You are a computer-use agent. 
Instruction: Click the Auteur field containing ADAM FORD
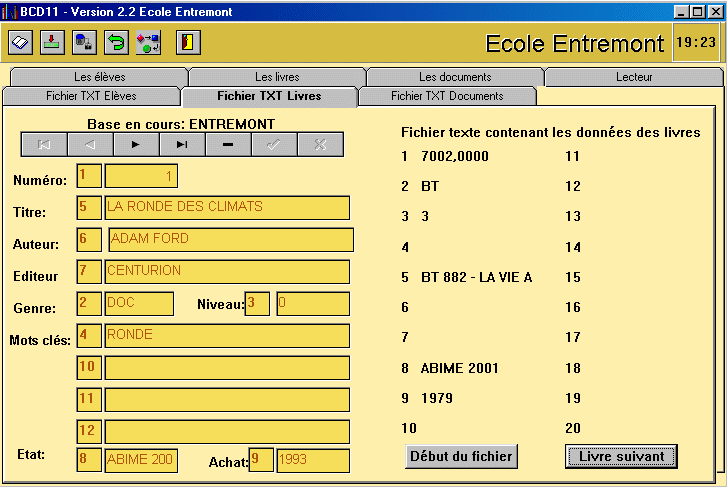pos(230,239)
